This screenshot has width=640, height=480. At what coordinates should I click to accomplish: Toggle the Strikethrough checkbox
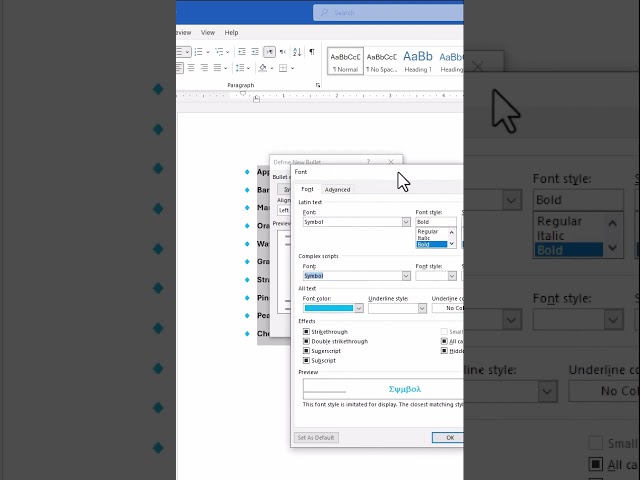click(x=306, y=331)
